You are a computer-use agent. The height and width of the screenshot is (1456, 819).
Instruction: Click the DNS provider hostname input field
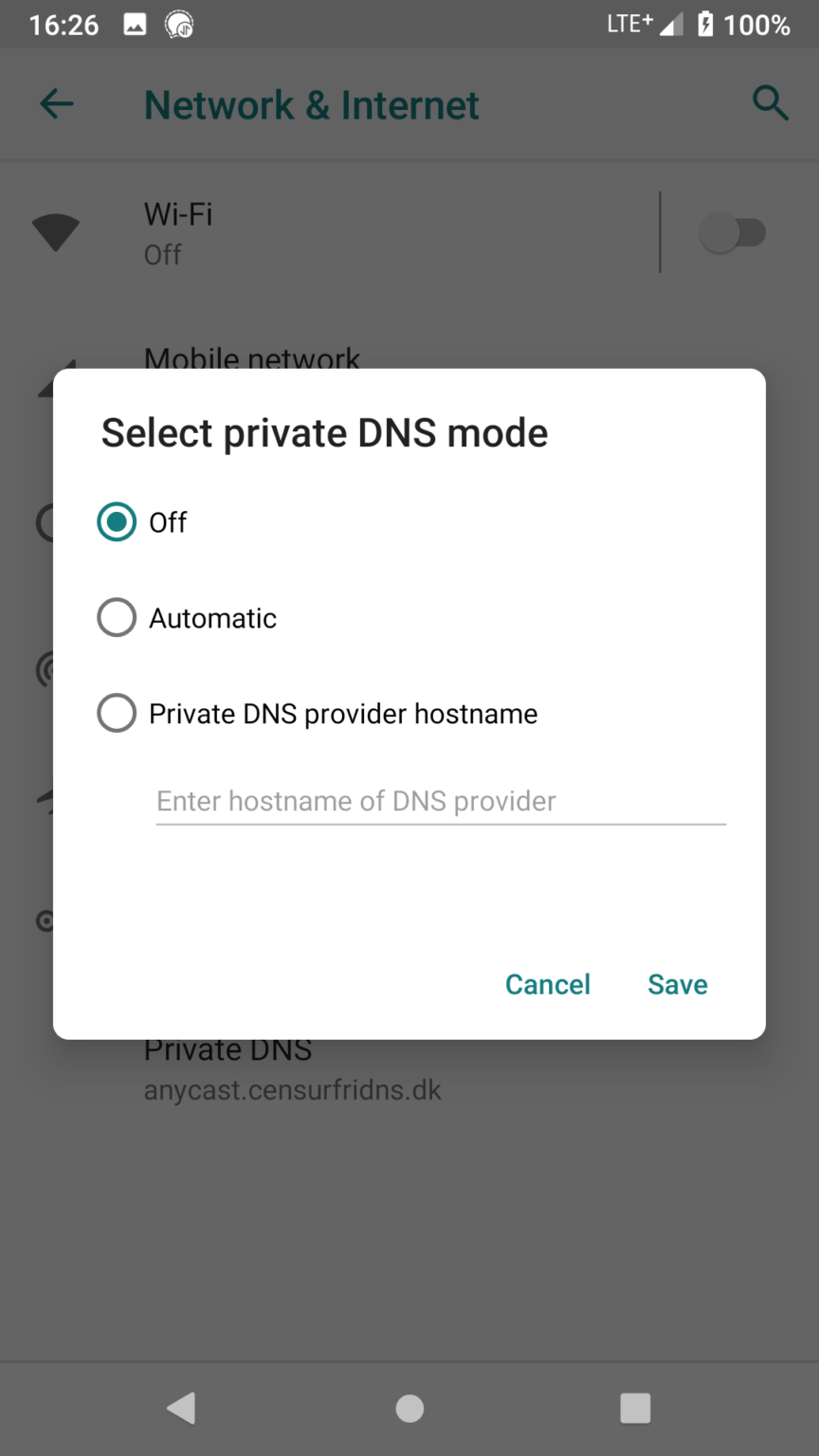tap(440, 801)
